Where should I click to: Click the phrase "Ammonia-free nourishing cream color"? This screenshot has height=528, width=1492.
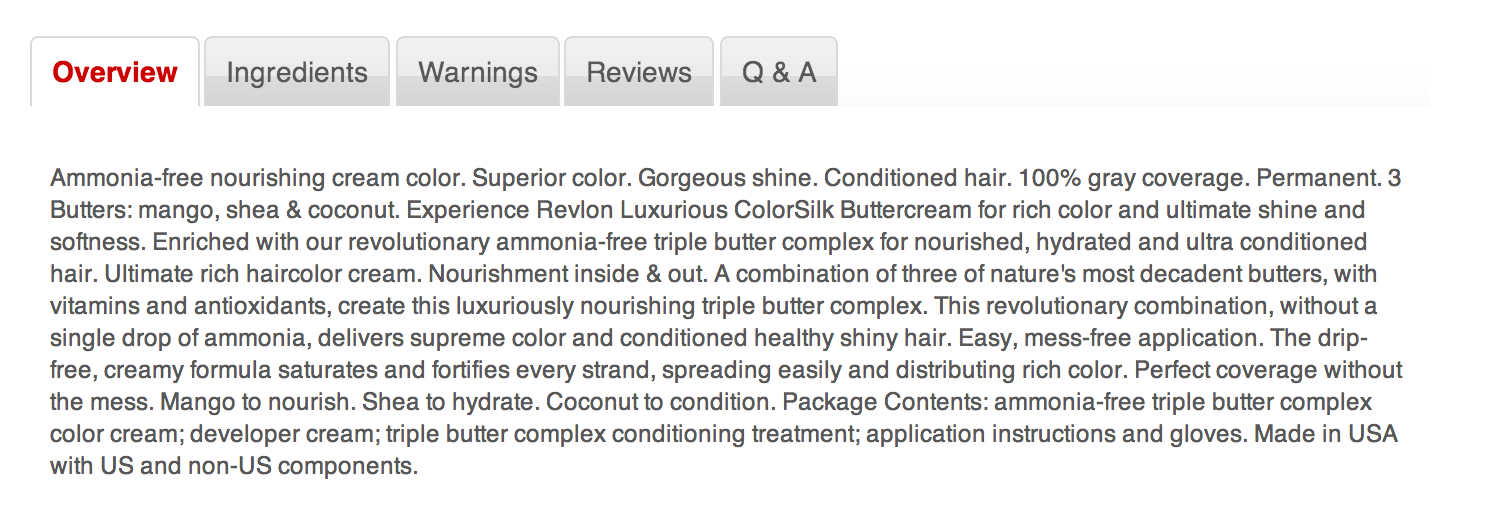pyautogui.click(x=256, y=179)
